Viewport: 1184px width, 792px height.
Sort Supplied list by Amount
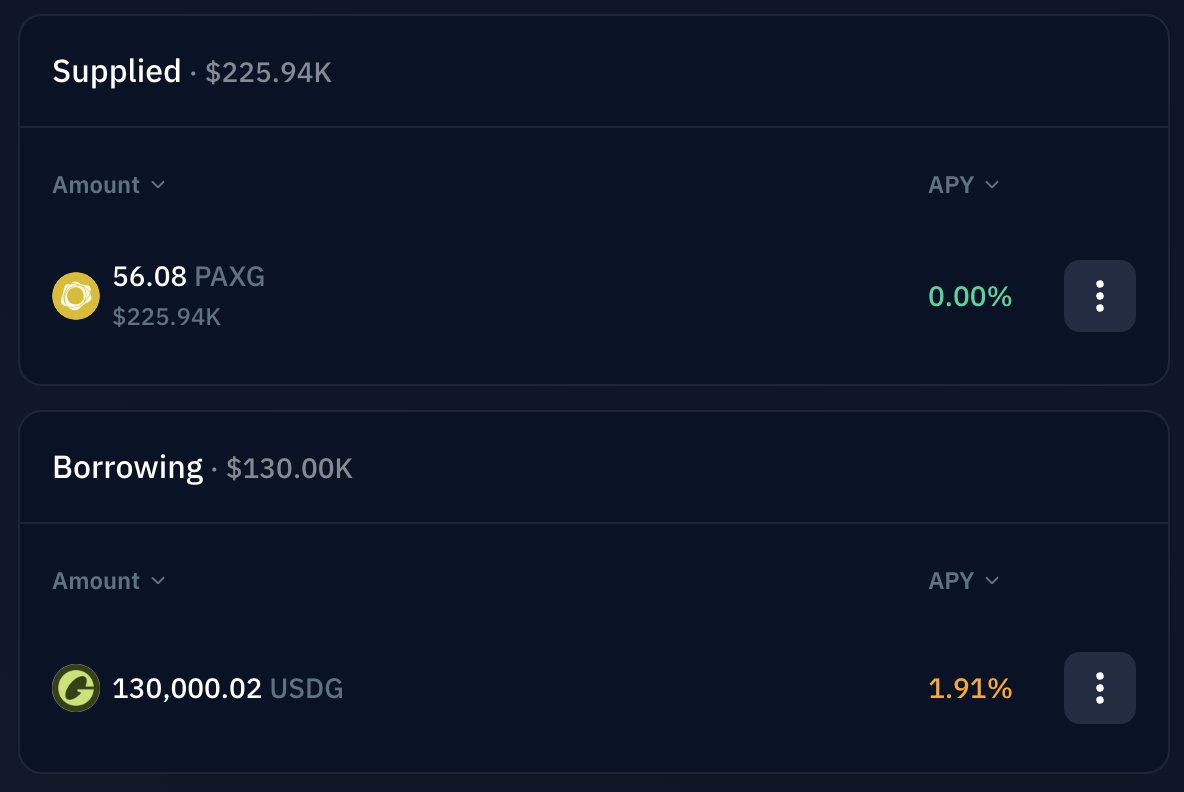(x=109, y=185)
